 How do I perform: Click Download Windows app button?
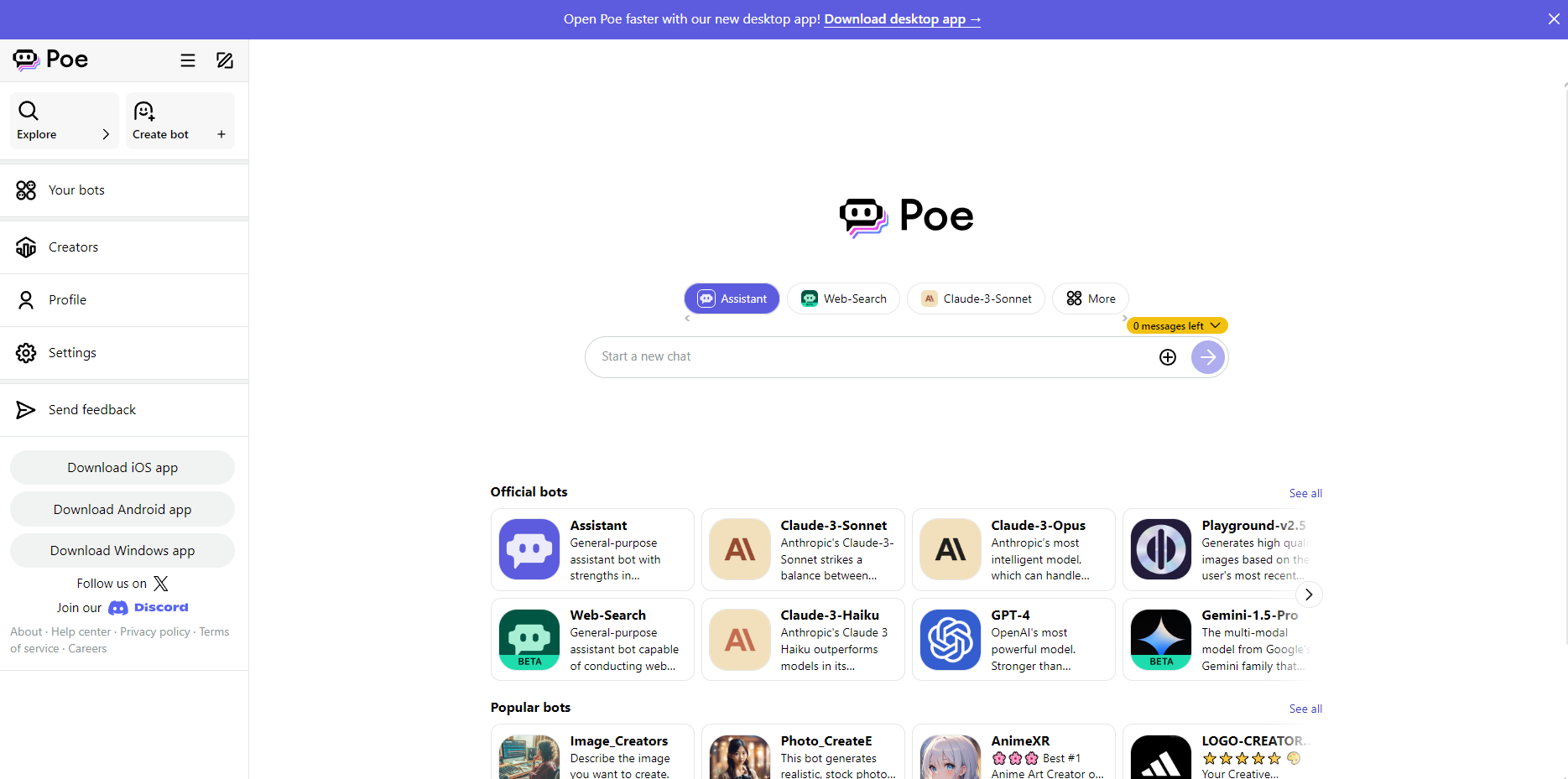[x=122, y=551]
